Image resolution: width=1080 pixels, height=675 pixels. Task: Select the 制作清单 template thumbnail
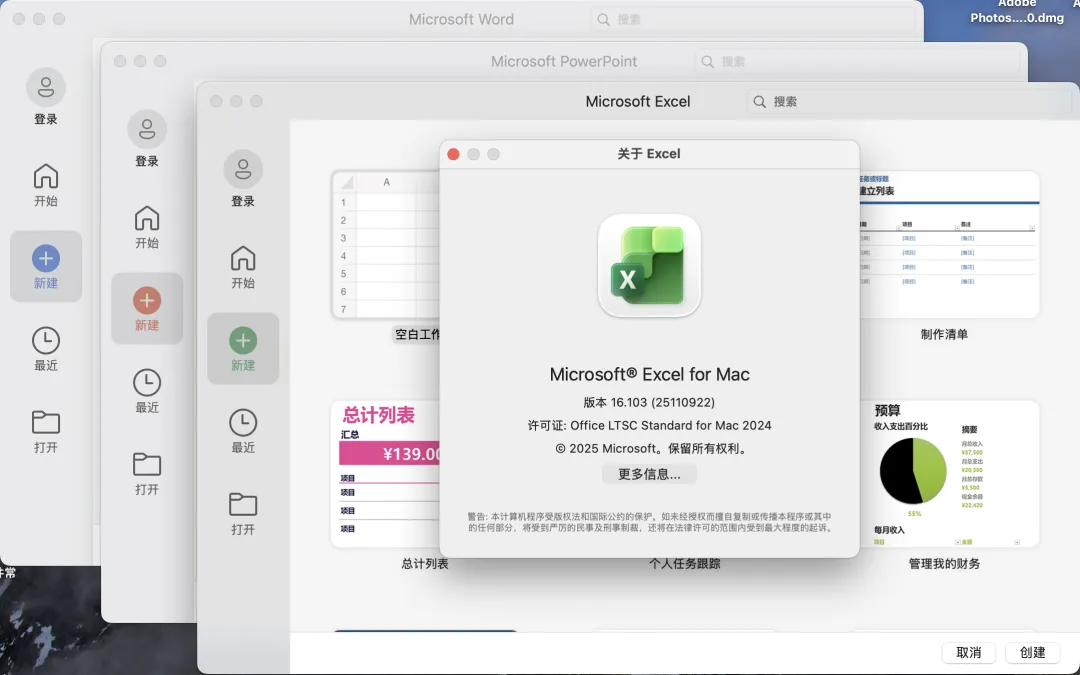click(944, 245)
